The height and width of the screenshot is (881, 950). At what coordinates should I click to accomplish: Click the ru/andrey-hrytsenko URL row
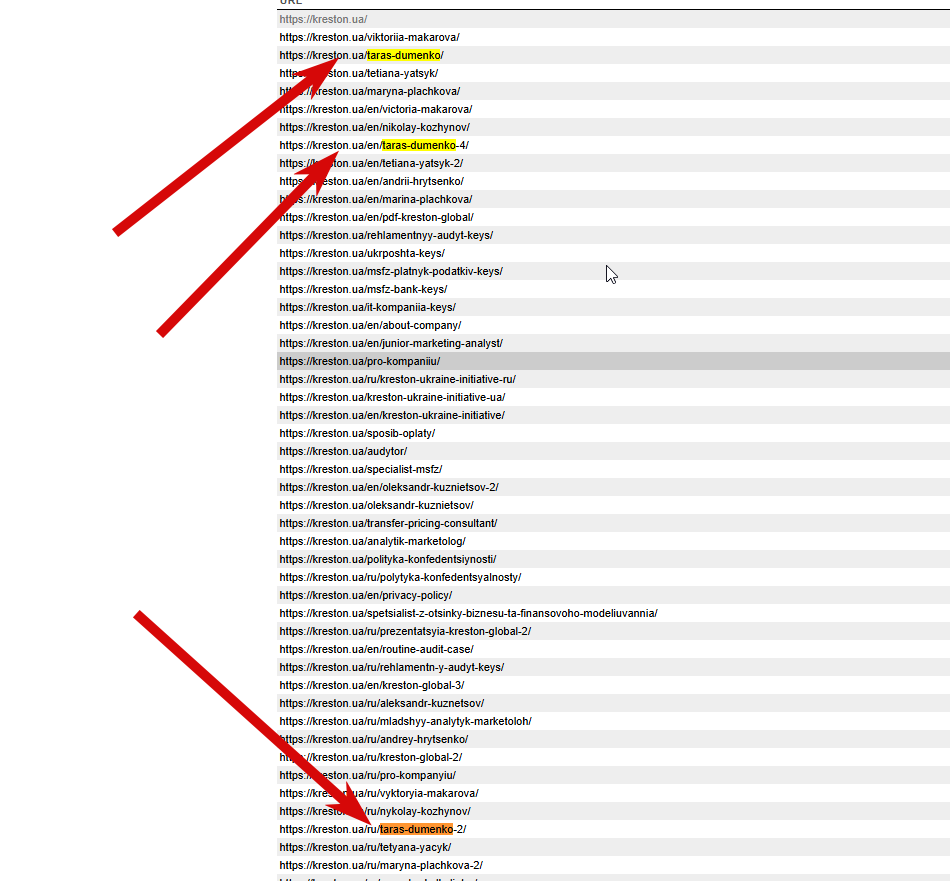pyautogui.click(x=613, y=739)
